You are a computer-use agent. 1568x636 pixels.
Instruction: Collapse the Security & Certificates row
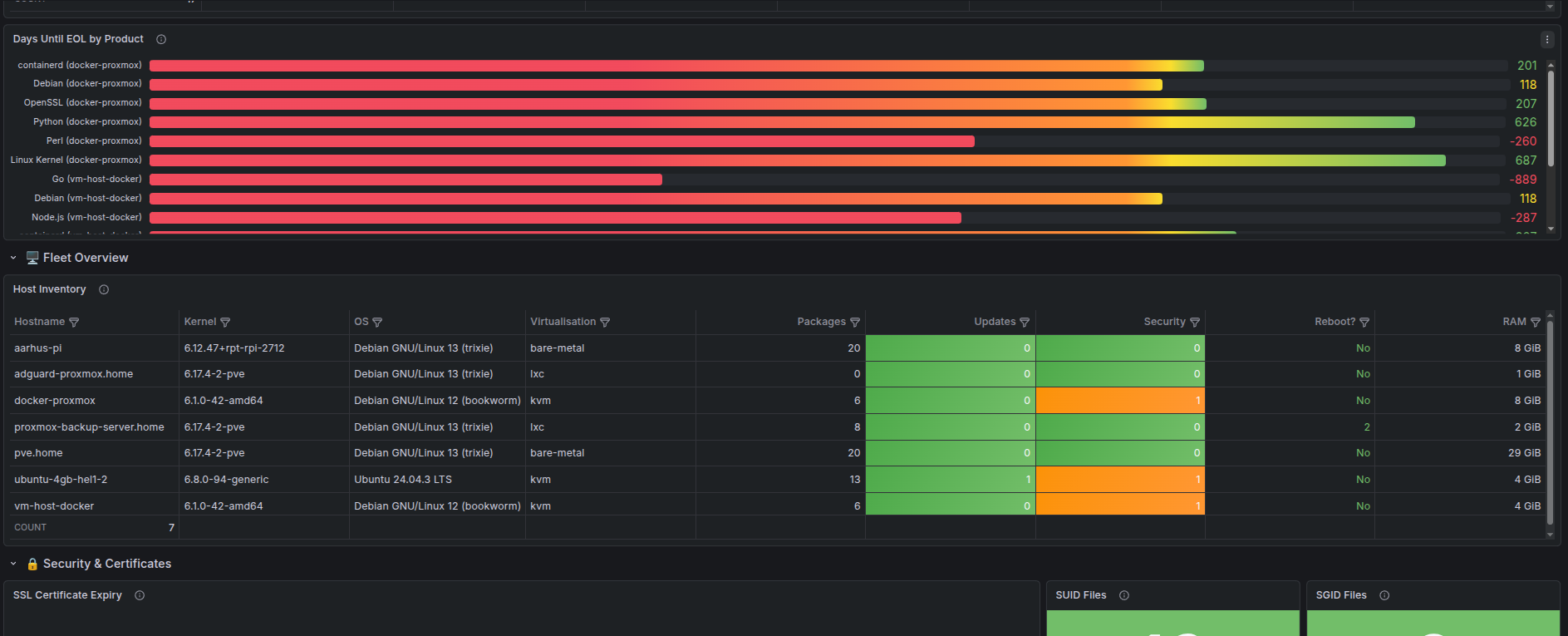[x=13, y=564]
